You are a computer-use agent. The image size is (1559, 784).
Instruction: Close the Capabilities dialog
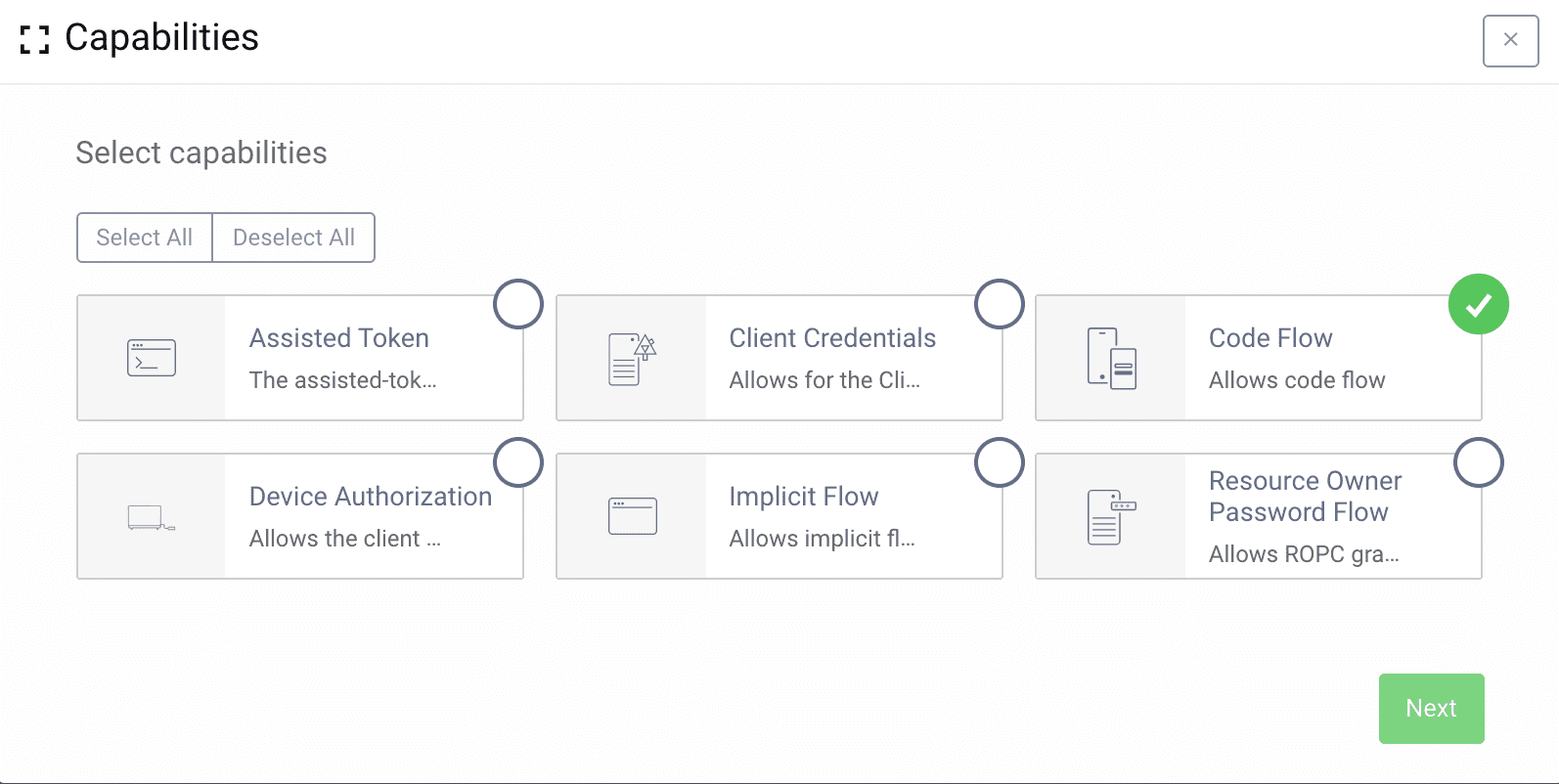click(1510, 40)
